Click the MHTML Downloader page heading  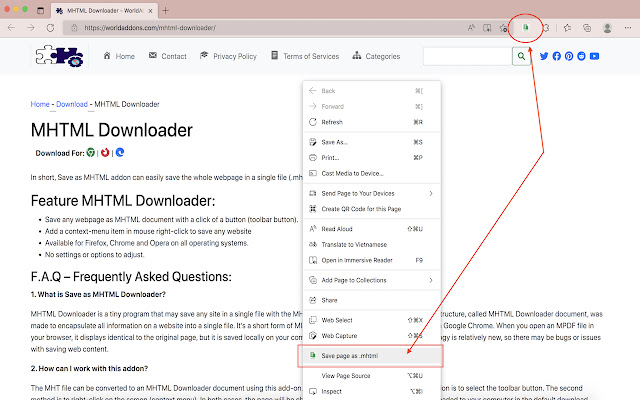pyautogui.click(x=111, y=130)
